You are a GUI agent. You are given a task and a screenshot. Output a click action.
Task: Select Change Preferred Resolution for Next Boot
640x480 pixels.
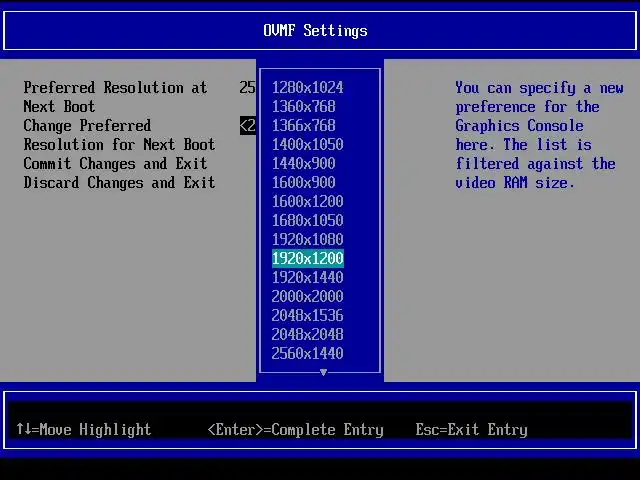click(119, 135)
